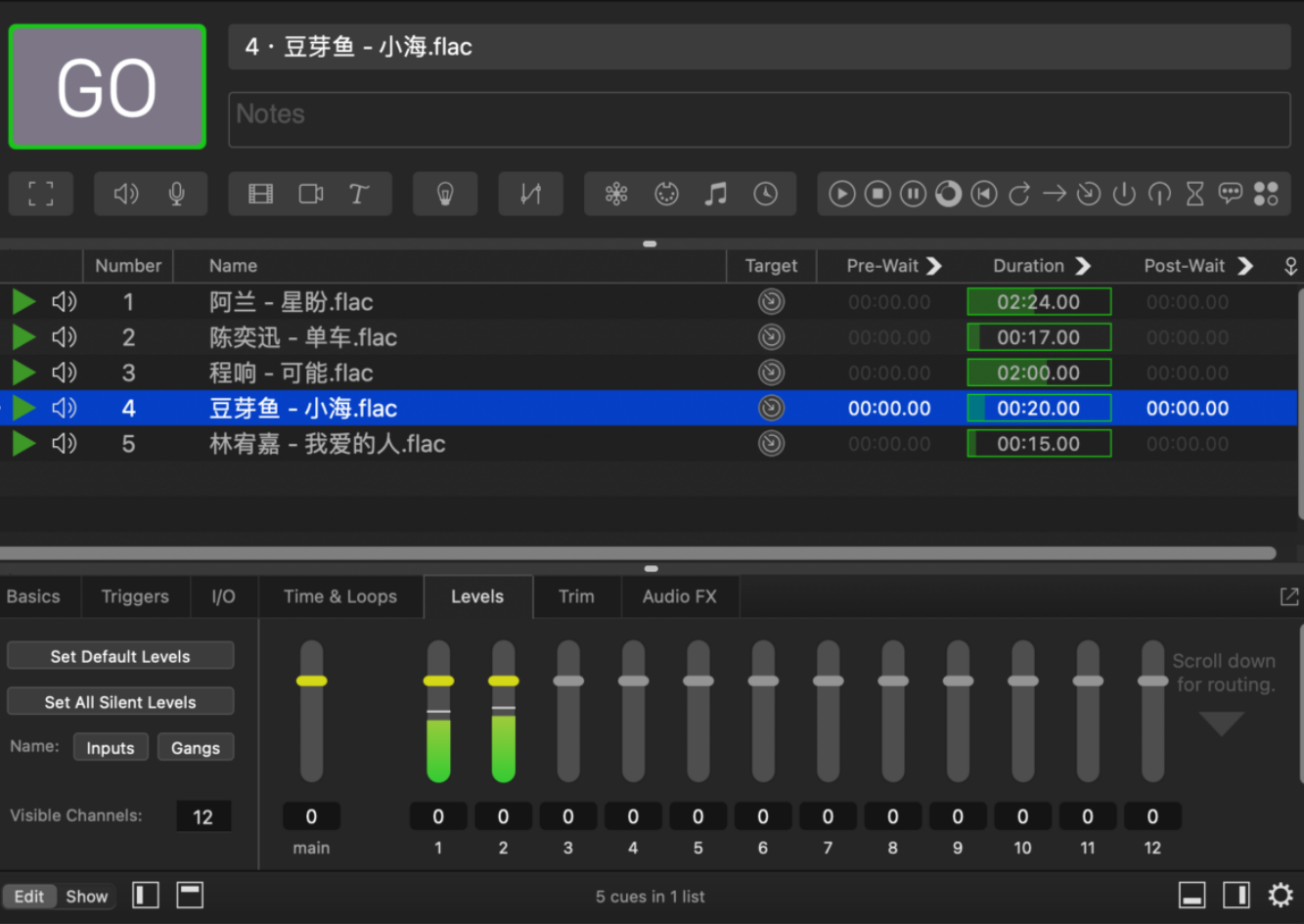1304x924 pixels.
Task: Add a Start cue with the play circle icon
Action: click(x=842, y=194)
